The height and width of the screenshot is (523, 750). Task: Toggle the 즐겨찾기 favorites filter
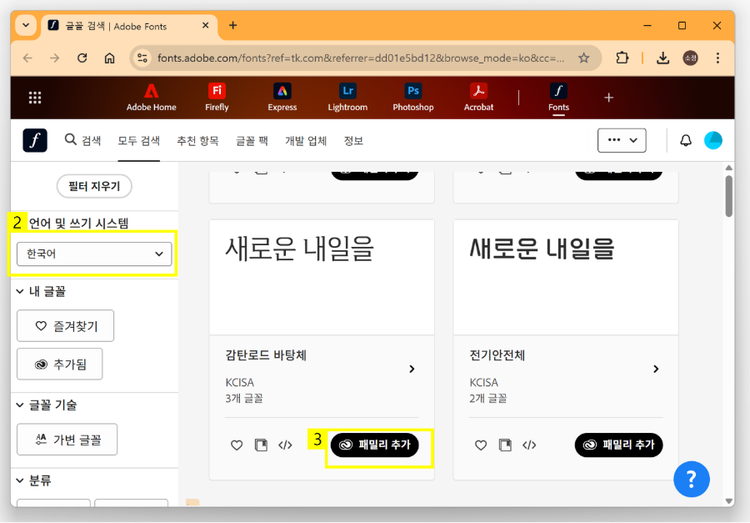(66, 325)
